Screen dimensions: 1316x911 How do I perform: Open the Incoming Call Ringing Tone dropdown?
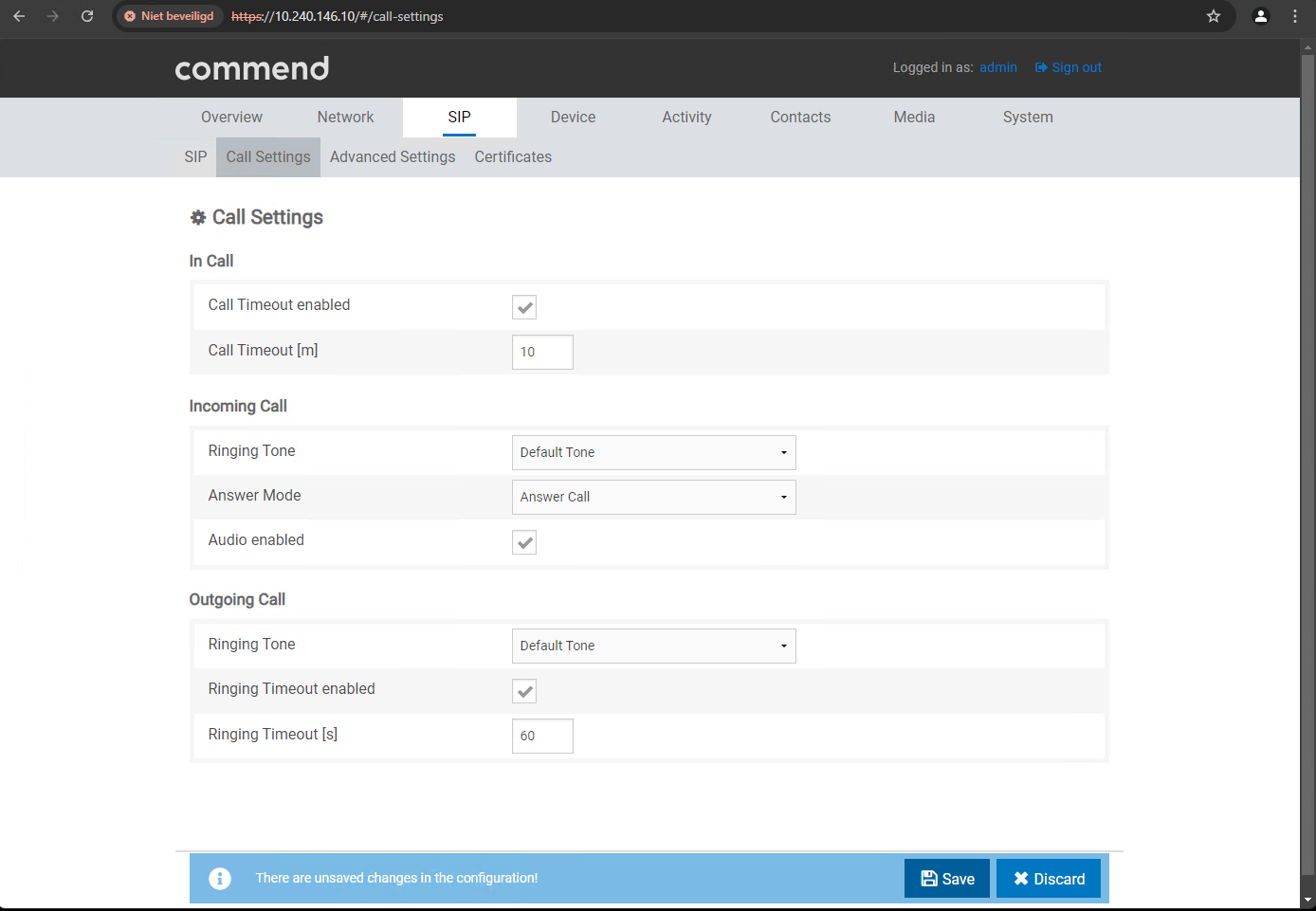point(653,452)
